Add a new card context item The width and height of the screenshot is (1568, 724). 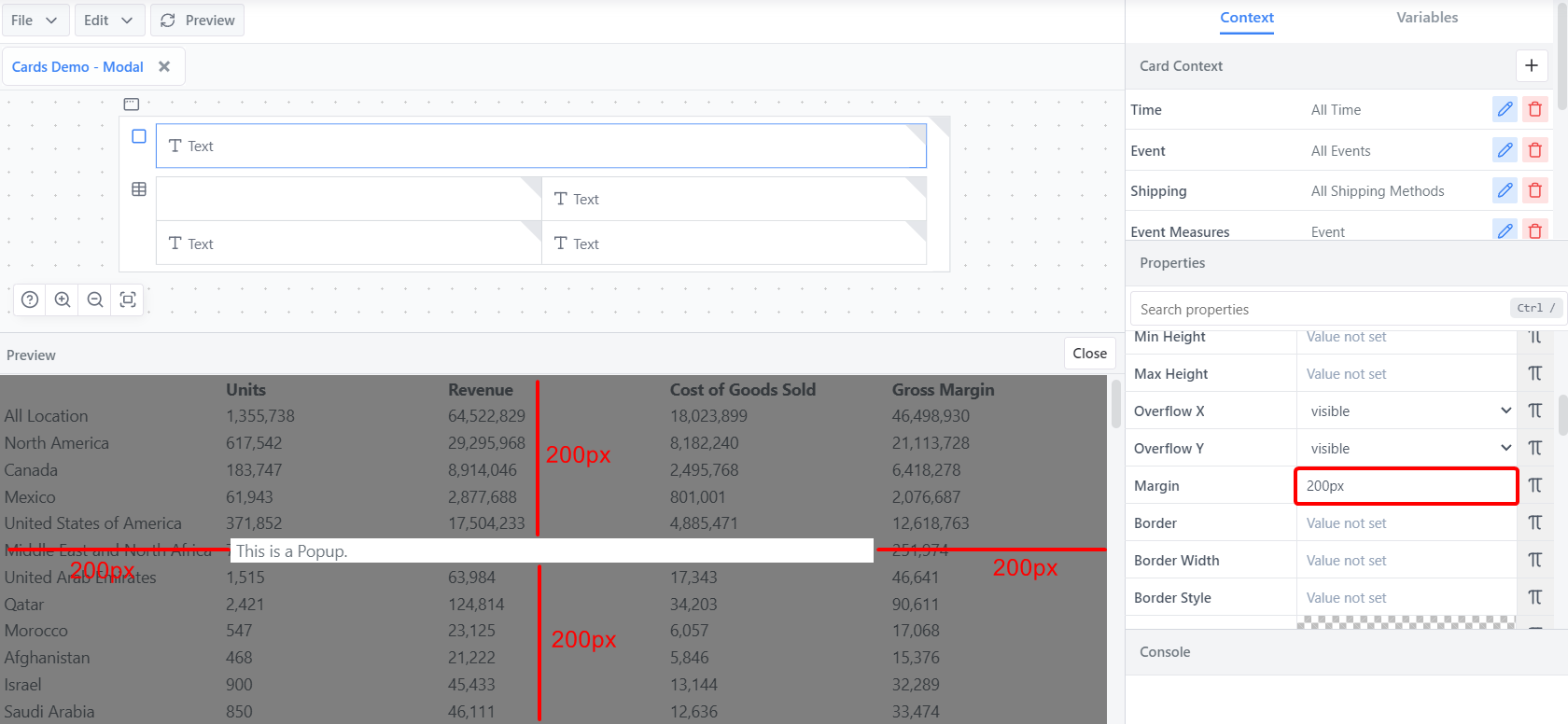pyautogui.click(x=1532, y=65)
